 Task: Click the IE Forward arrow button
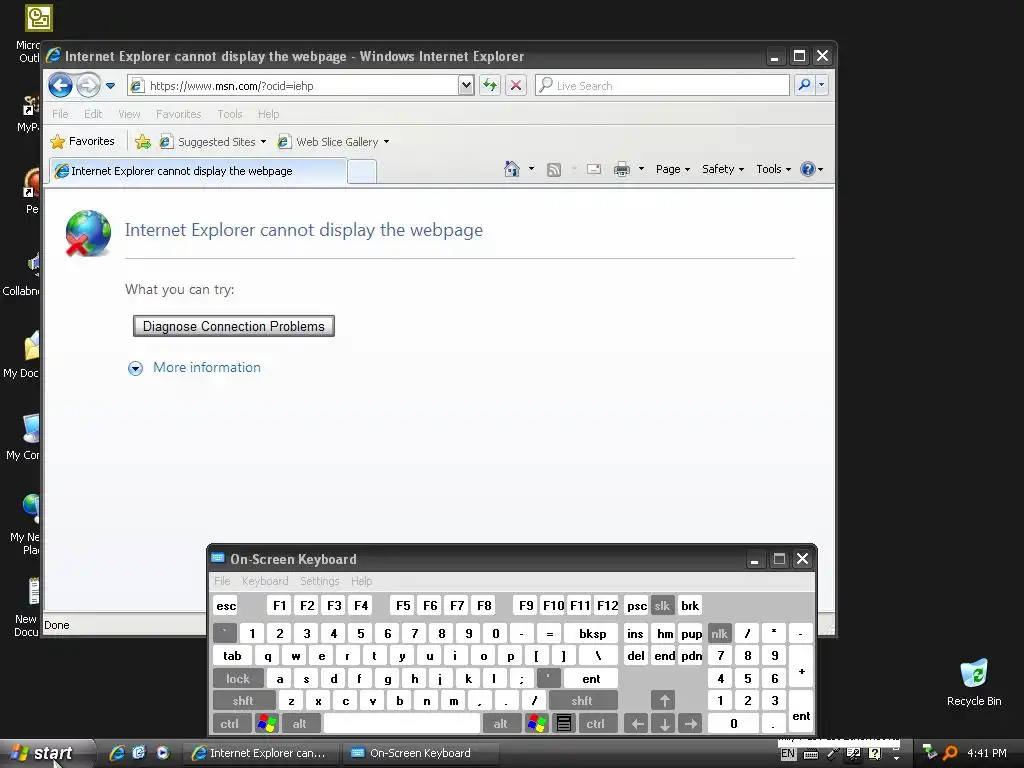point(88,85)
